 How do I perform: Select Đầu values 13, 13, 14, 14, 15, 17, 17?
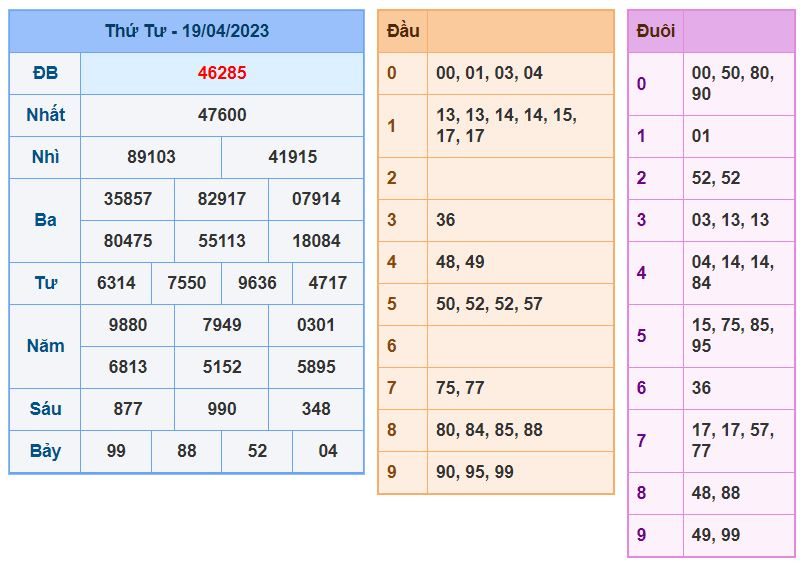506,125
